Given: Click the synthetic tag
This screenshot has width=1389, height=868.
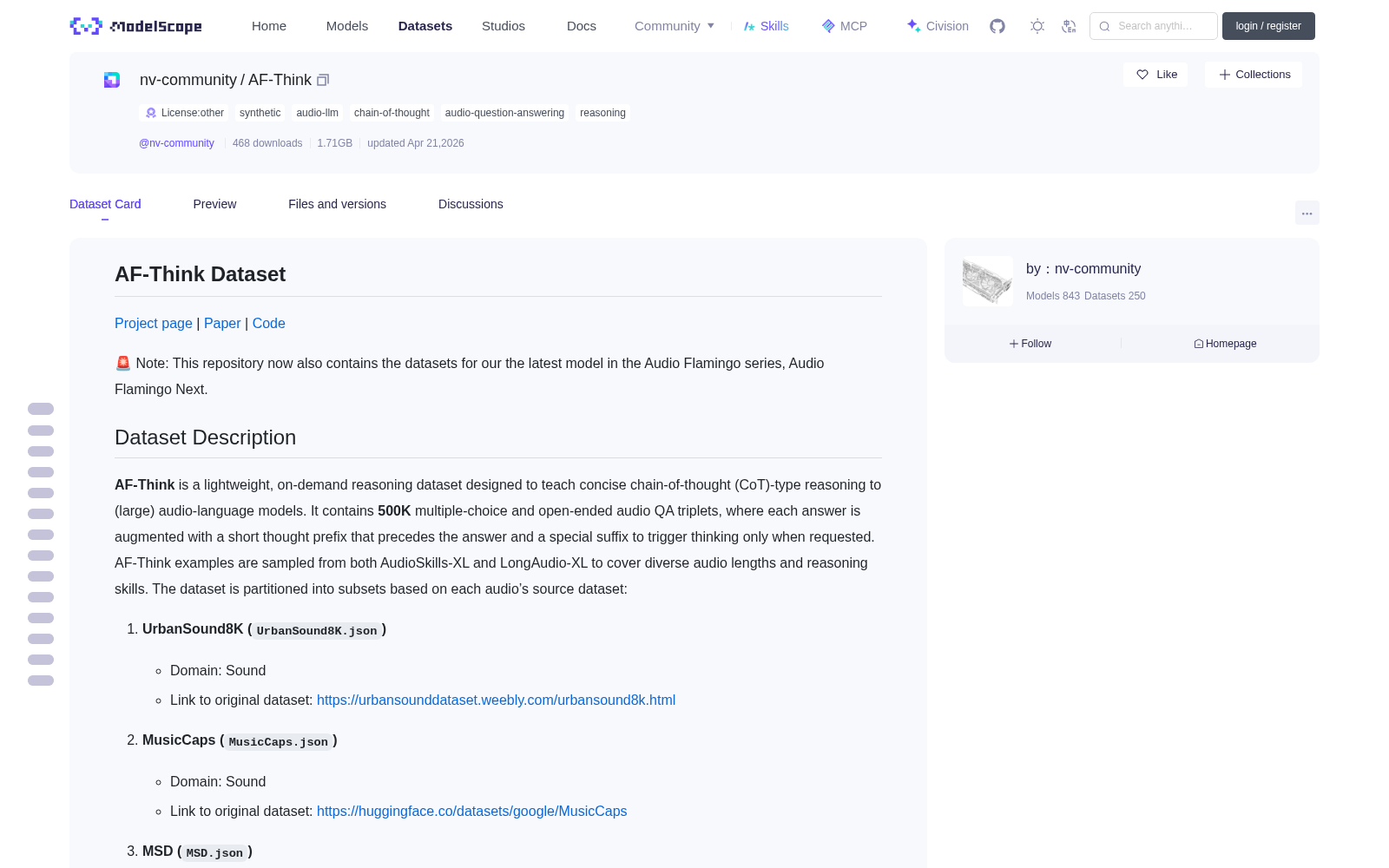Looking at the screenshot, I should pyautogui.click(x=260, y=113).
